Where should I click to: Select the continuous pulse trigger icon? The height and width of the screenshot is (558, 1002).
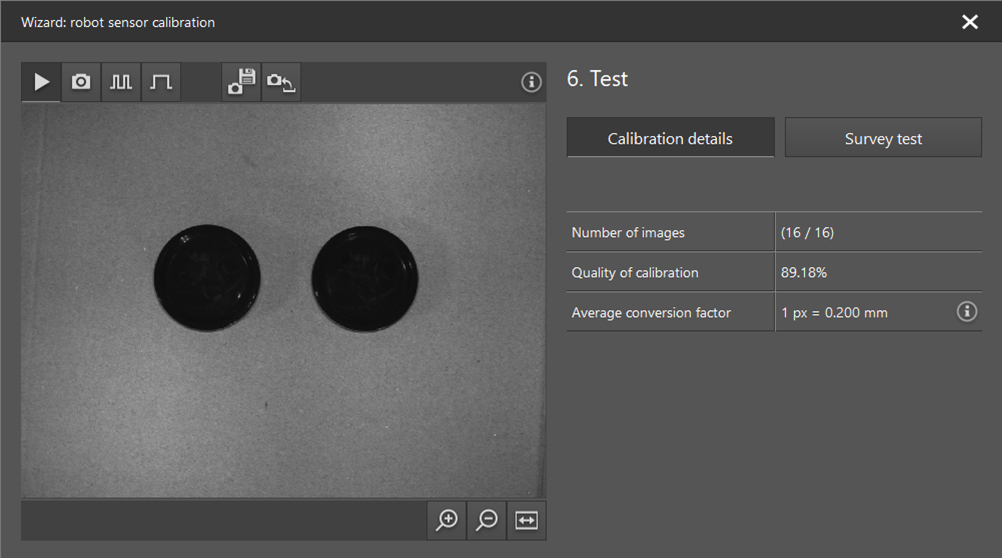coord(121,82)
